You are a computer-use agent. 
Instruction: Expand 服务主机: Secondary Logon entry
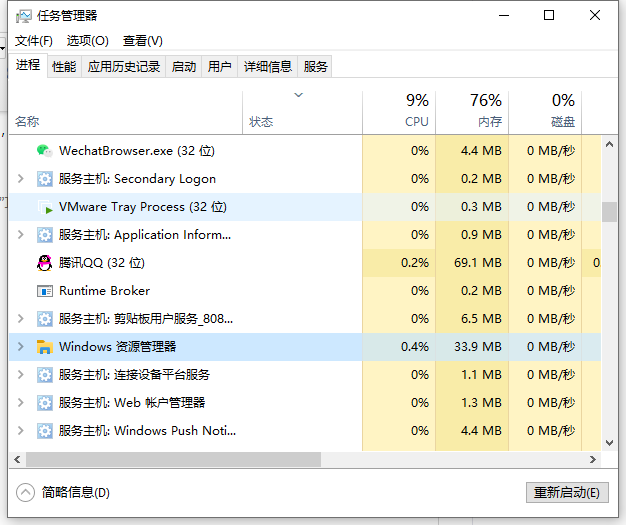click(x=20, y=179)
